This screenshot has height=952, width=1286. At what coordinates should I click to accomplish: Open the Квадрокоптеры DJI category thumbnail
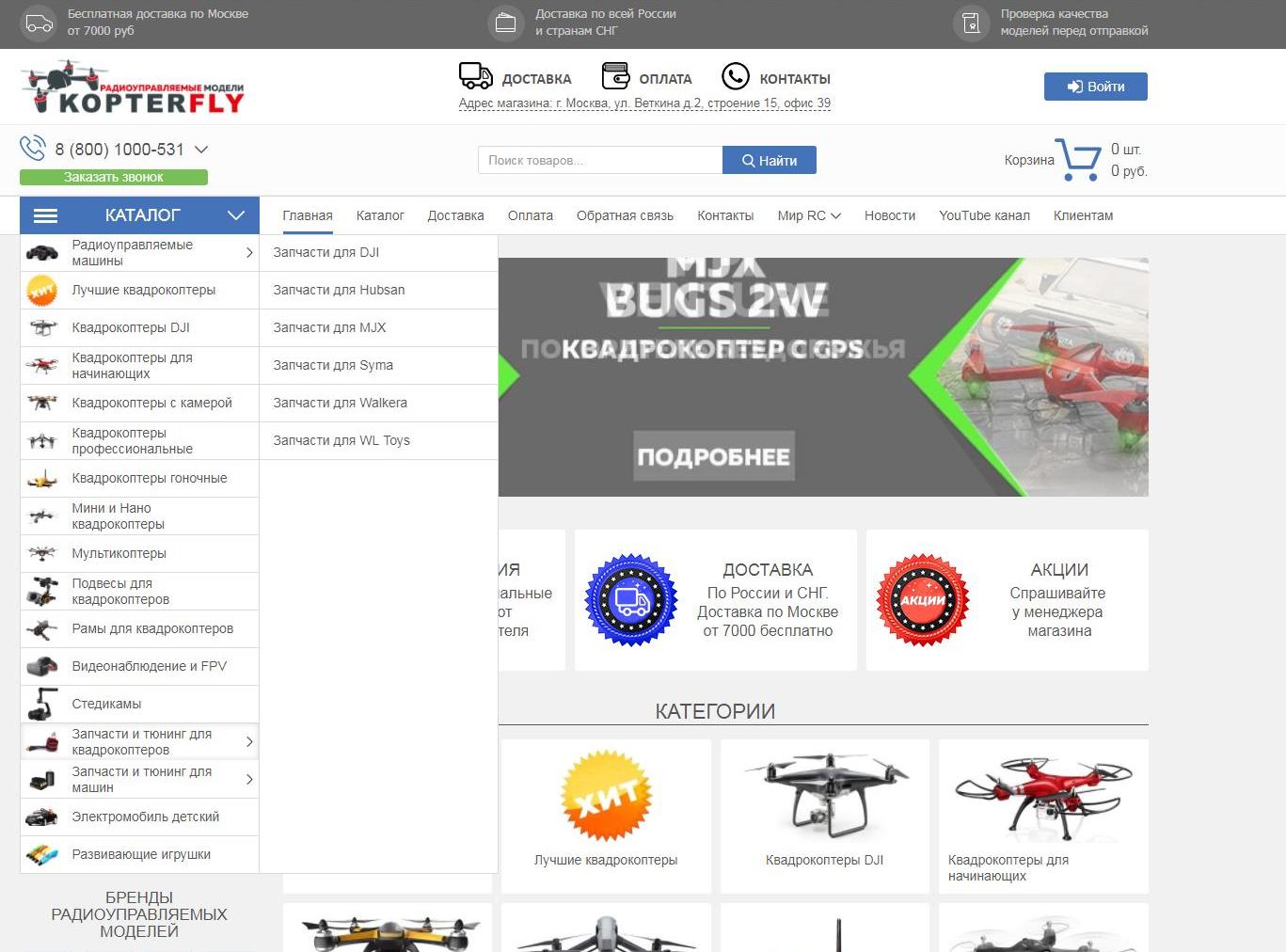pos(825,816)
